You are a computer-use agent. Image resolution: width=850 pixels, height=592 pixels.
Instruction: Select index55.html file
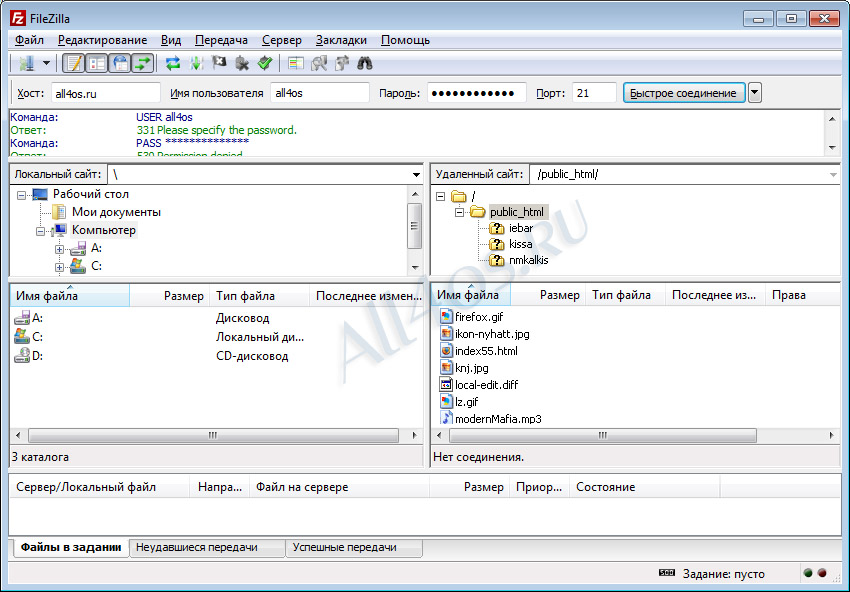pos(486,351)
